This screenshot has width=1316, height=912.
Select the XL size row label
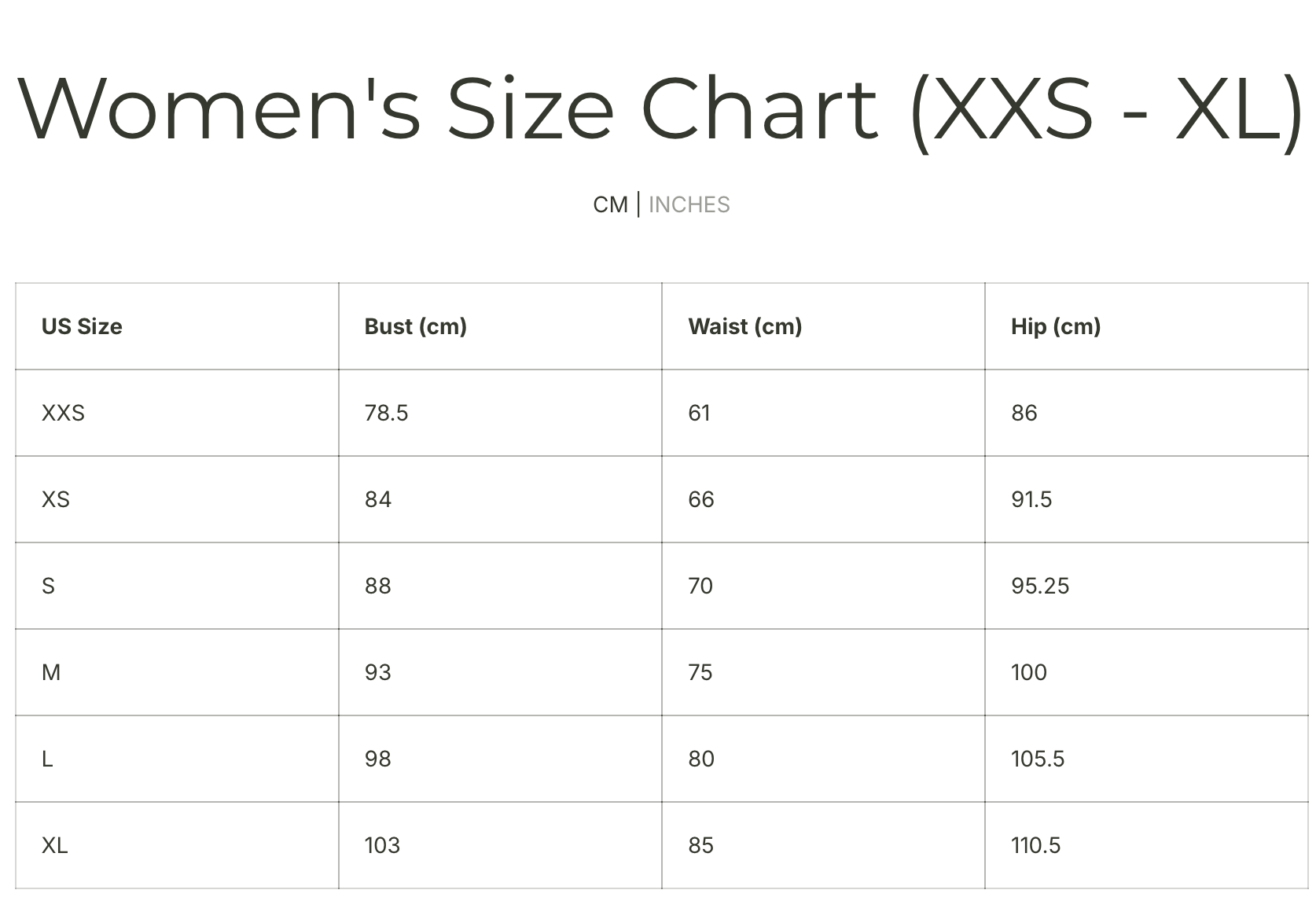click(x=54, y=845)
